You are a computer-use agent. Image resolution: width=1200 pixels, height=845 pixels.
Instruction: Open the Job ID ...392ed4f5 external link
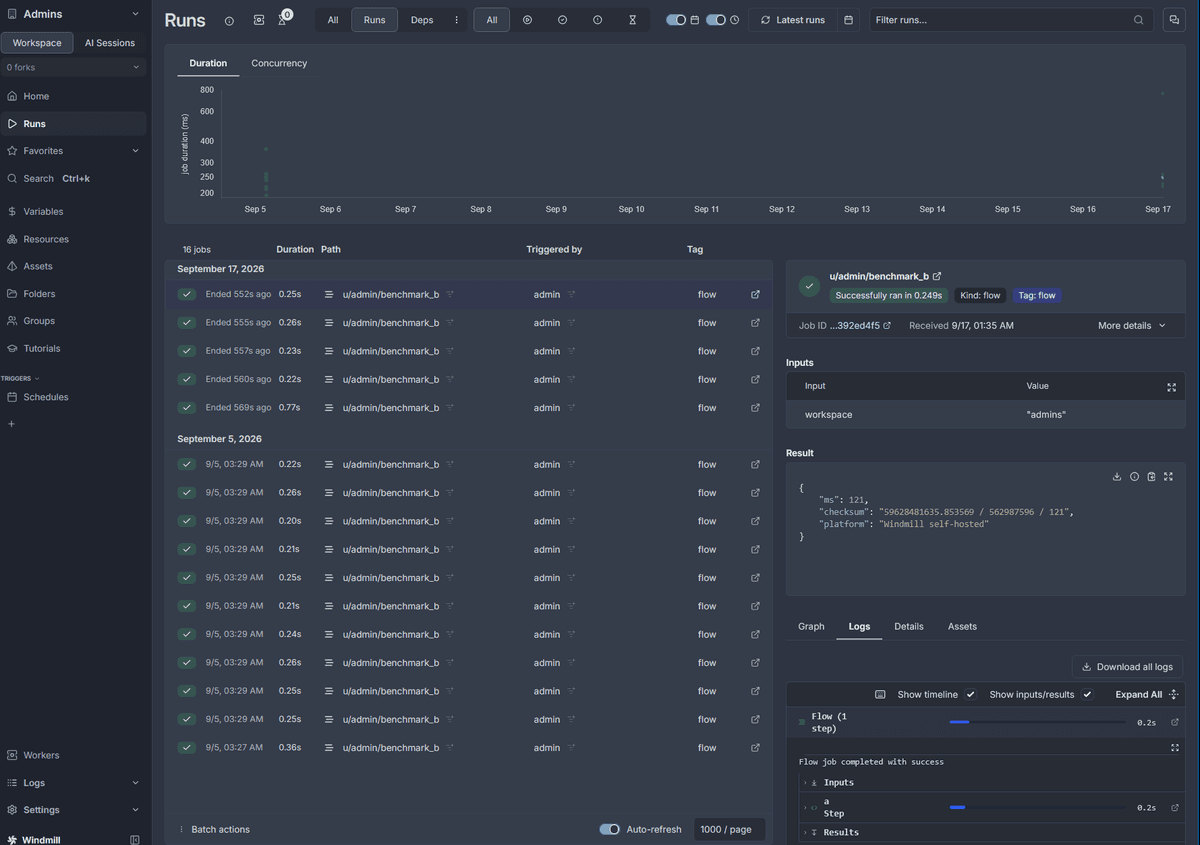[x=886, y=326]
